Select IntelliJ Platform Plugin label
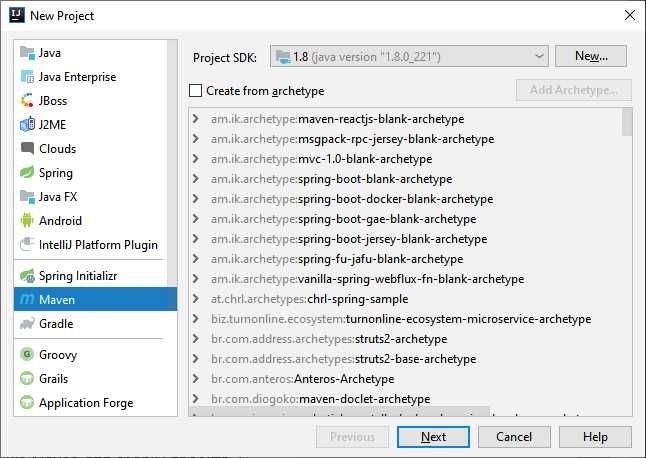646x458 pixels. 98,244
